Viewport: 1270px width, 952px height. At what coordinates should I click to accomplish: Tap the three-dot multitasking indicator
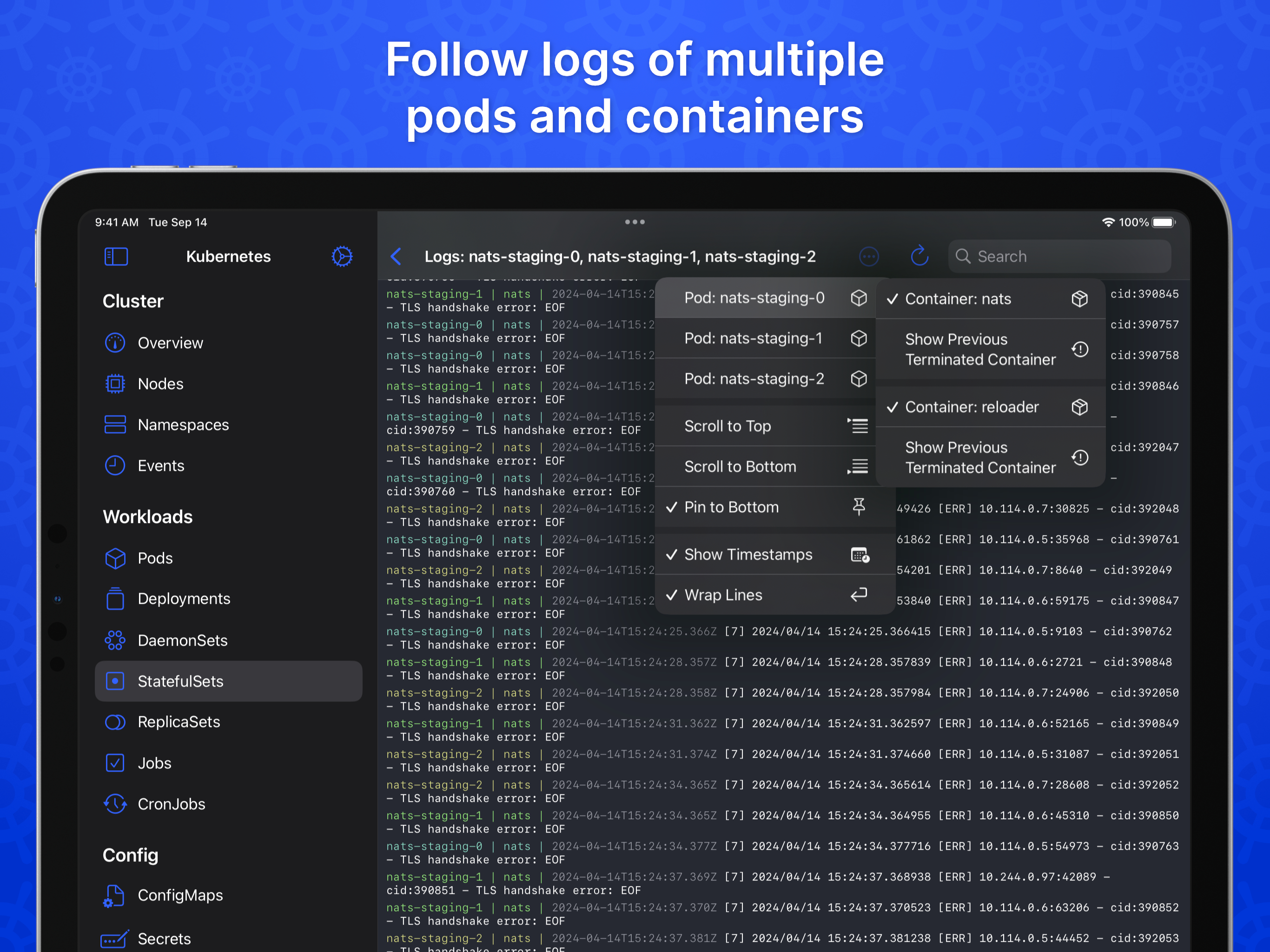point(635,222)
